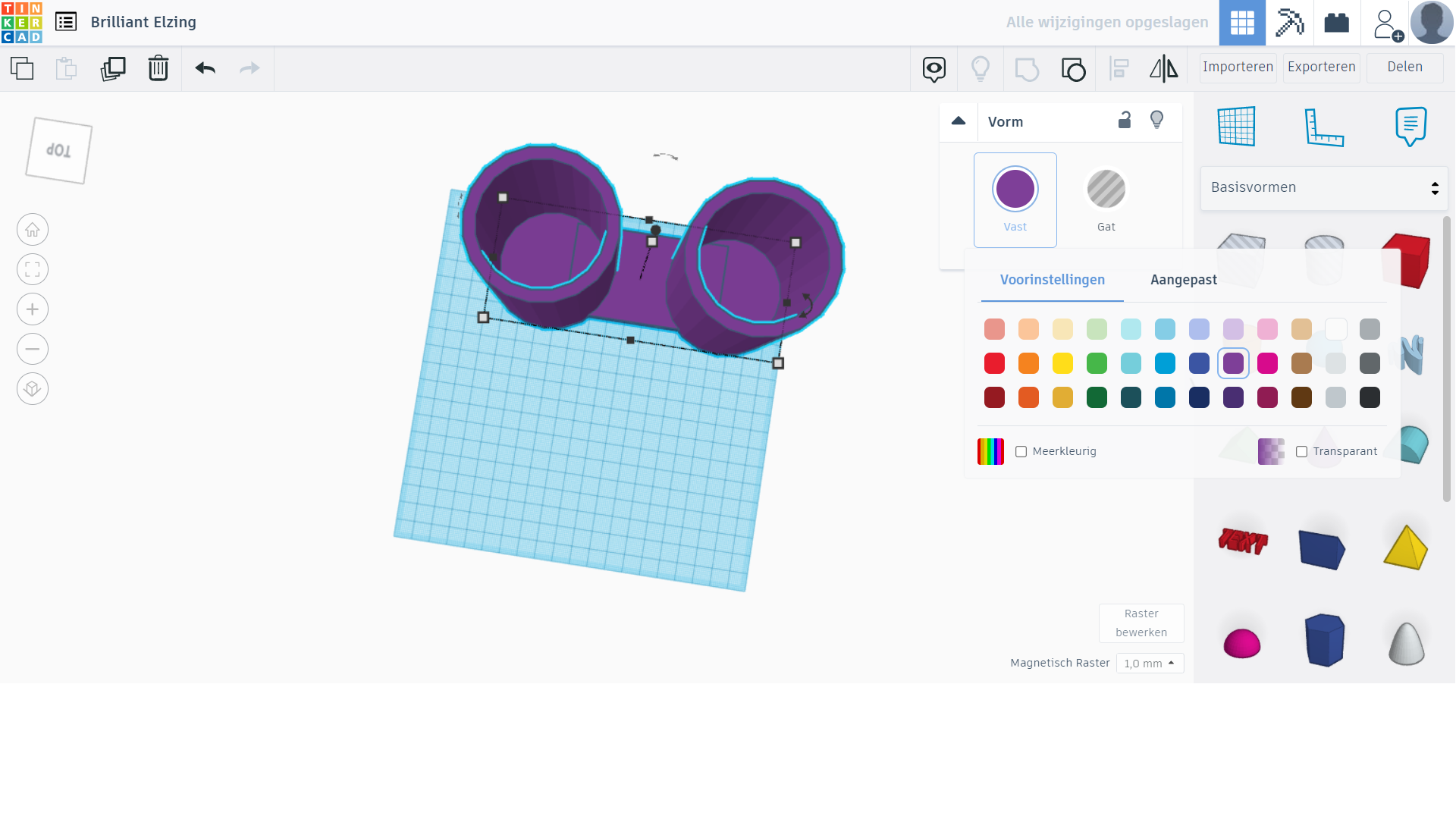Select the red box shape
The image size is (1456, 819).
tap(1406, 261)
